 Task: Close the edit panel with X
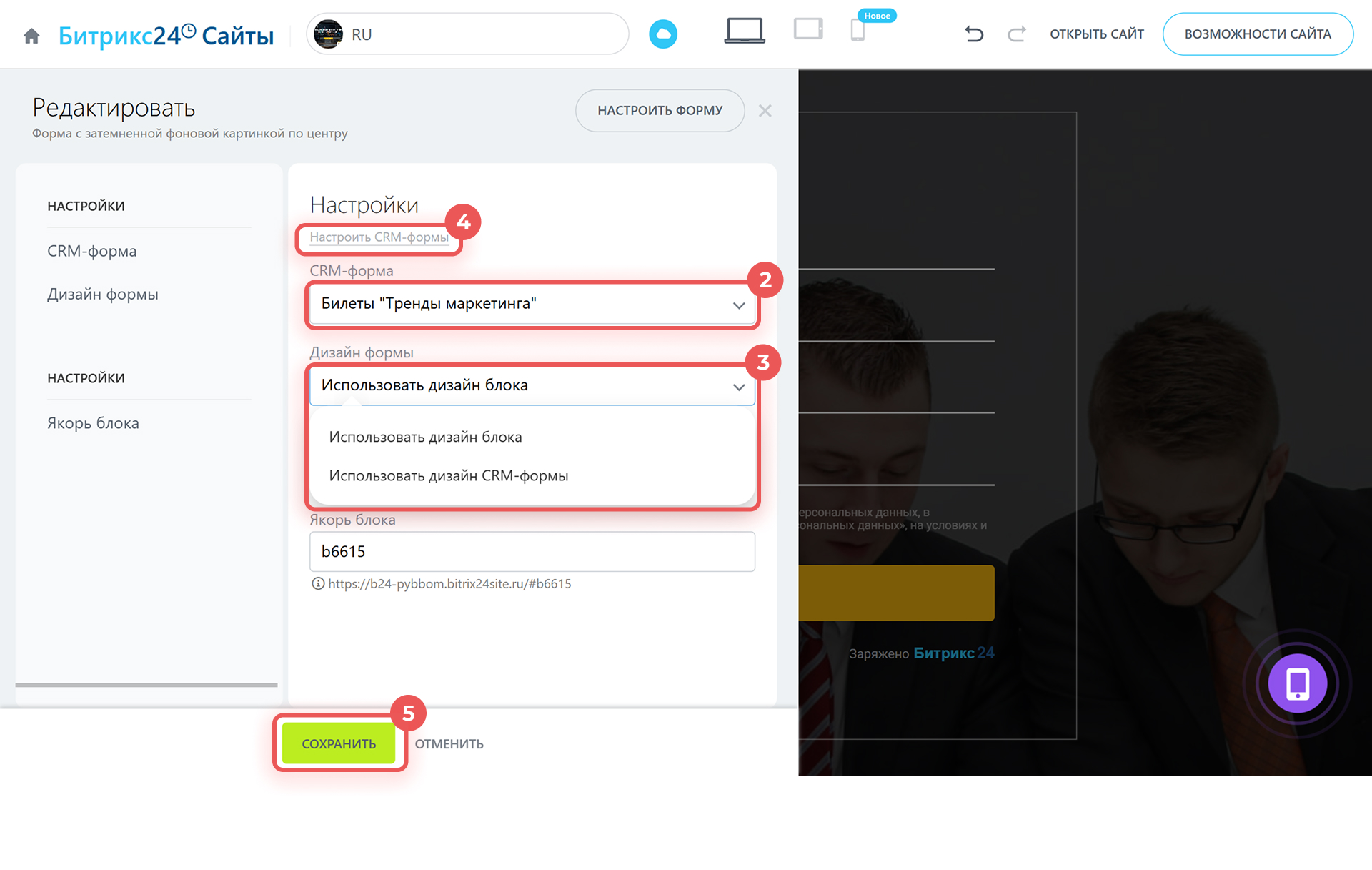(765, 111)
